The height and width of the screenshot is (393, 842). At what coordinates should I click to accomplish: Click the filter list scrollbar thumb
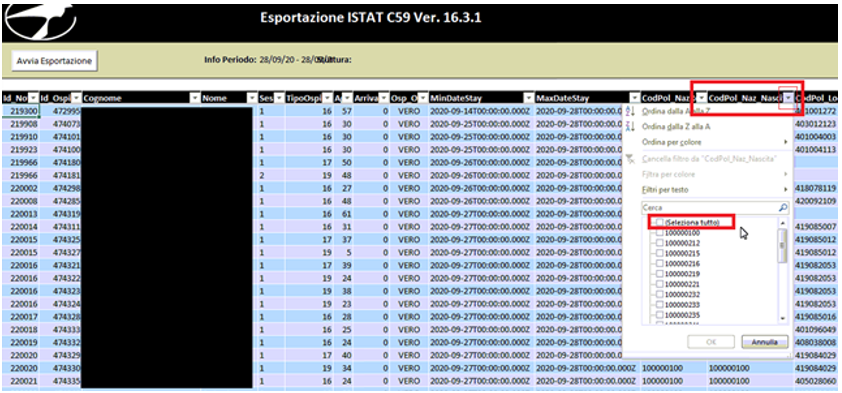[x=782, y=246]
